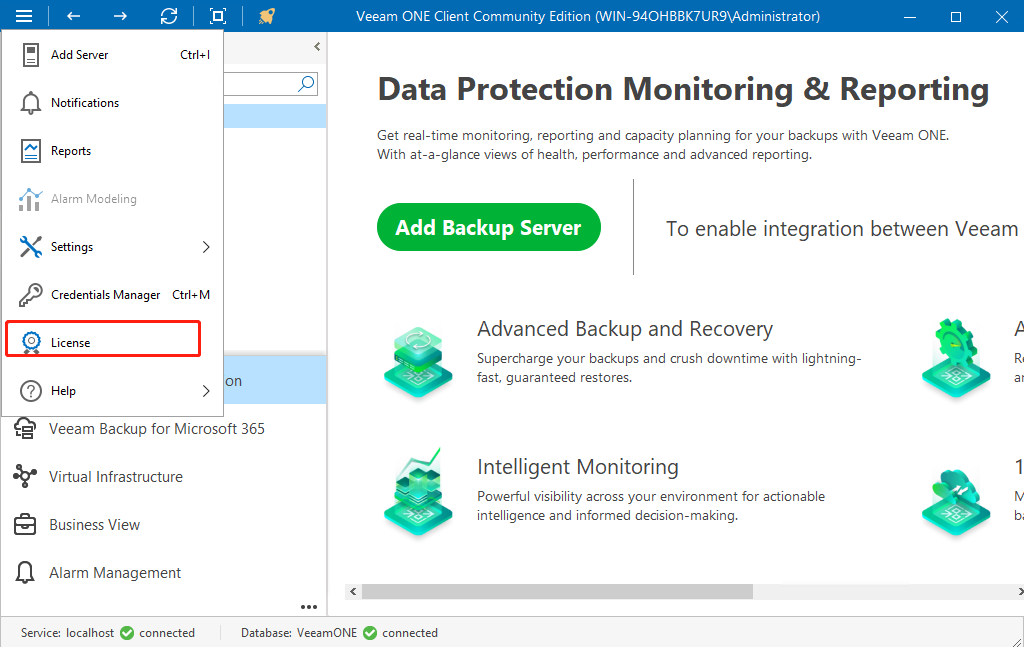Click the Add Backup Server button
Image resolution: width=1024 pixels, height=647 pixels.
[x=488, y=227]
